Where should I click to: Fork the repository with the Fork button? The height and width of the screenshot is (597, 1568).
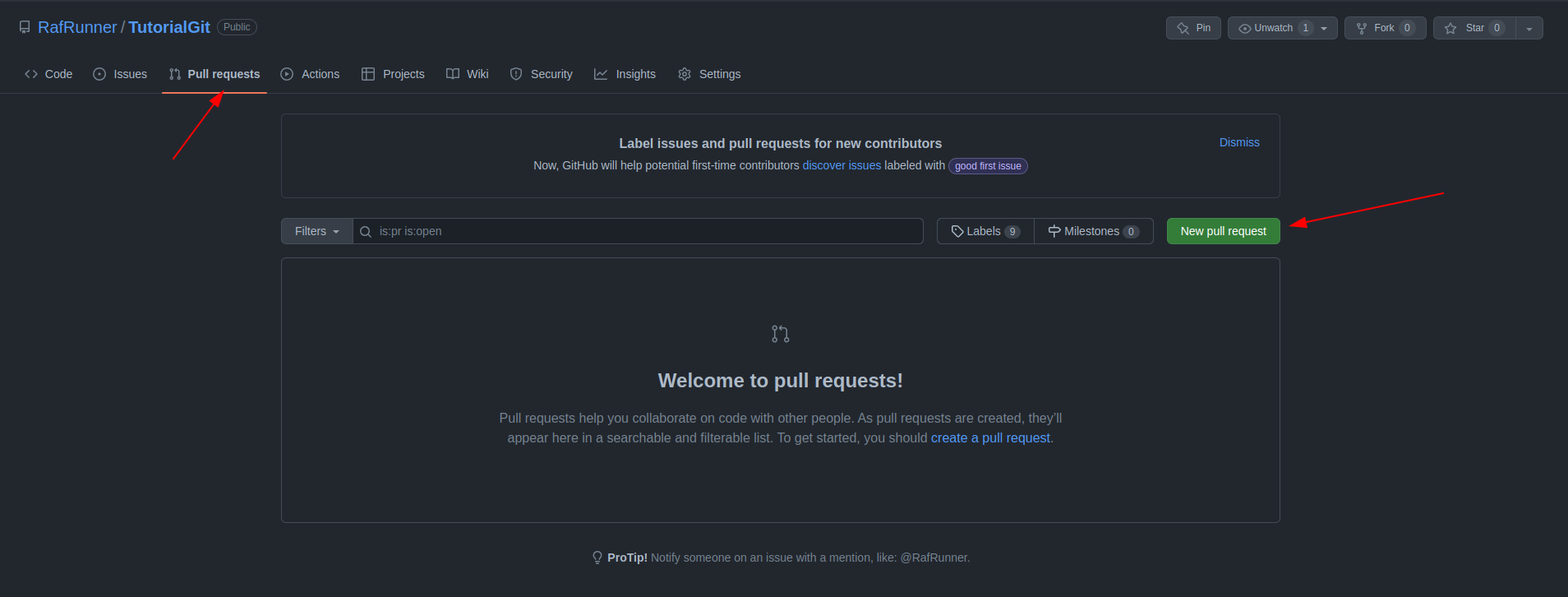click(x=1386, y=28)
